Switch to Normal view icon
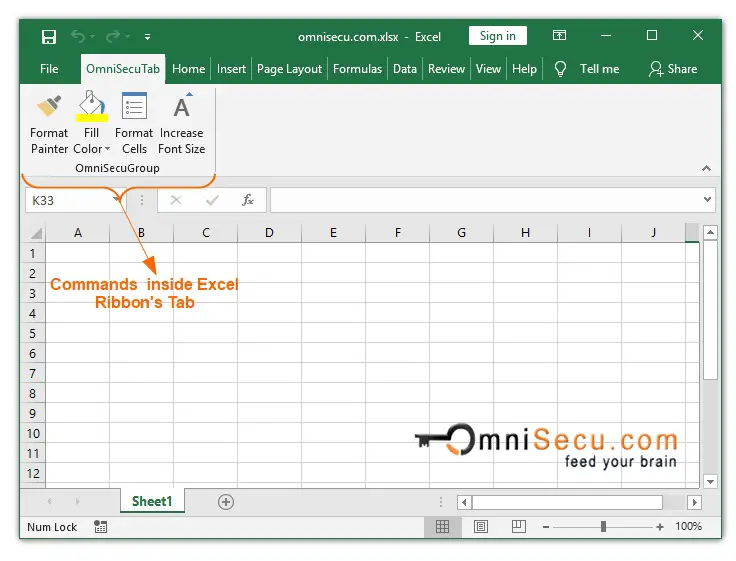 coord(442,527)
